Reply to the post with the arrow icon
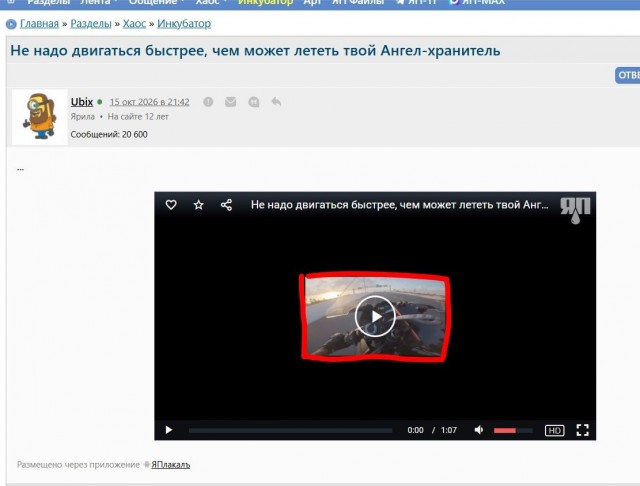 276,102
